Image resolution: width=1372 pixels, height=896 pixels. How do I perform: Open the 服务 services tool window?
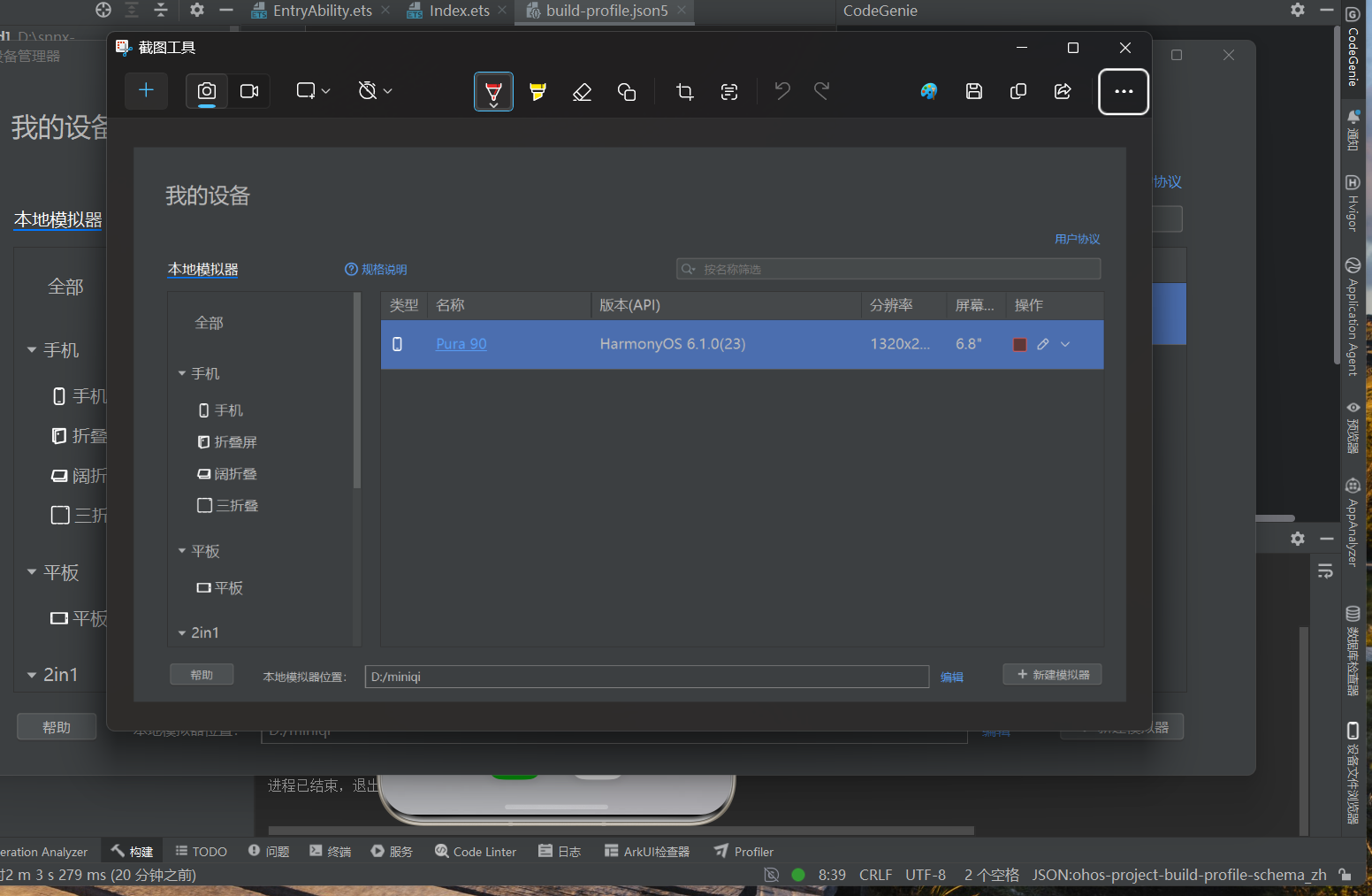392,852
